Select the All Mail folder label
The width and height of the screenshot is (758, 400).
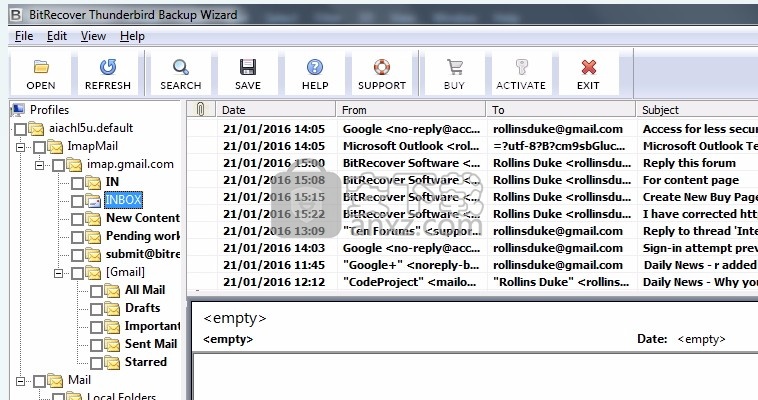(x=145, y=290)
